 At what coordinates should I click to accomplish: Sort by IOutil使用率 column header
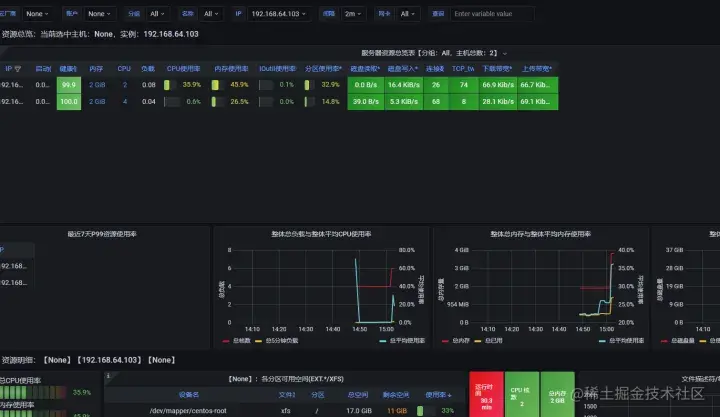tap(277, 69)
